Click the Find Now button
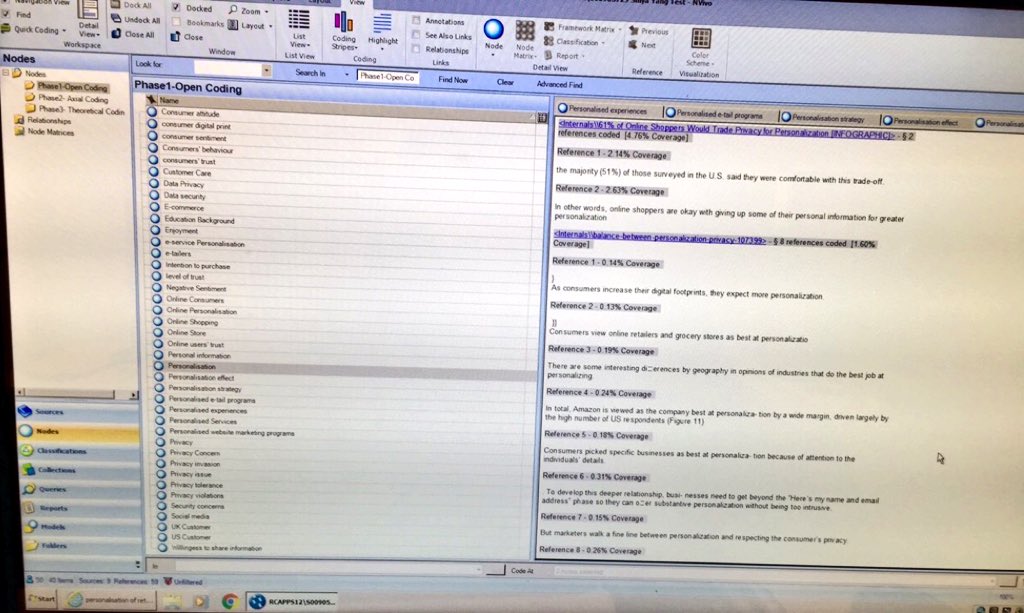 [x=453, y=80]
